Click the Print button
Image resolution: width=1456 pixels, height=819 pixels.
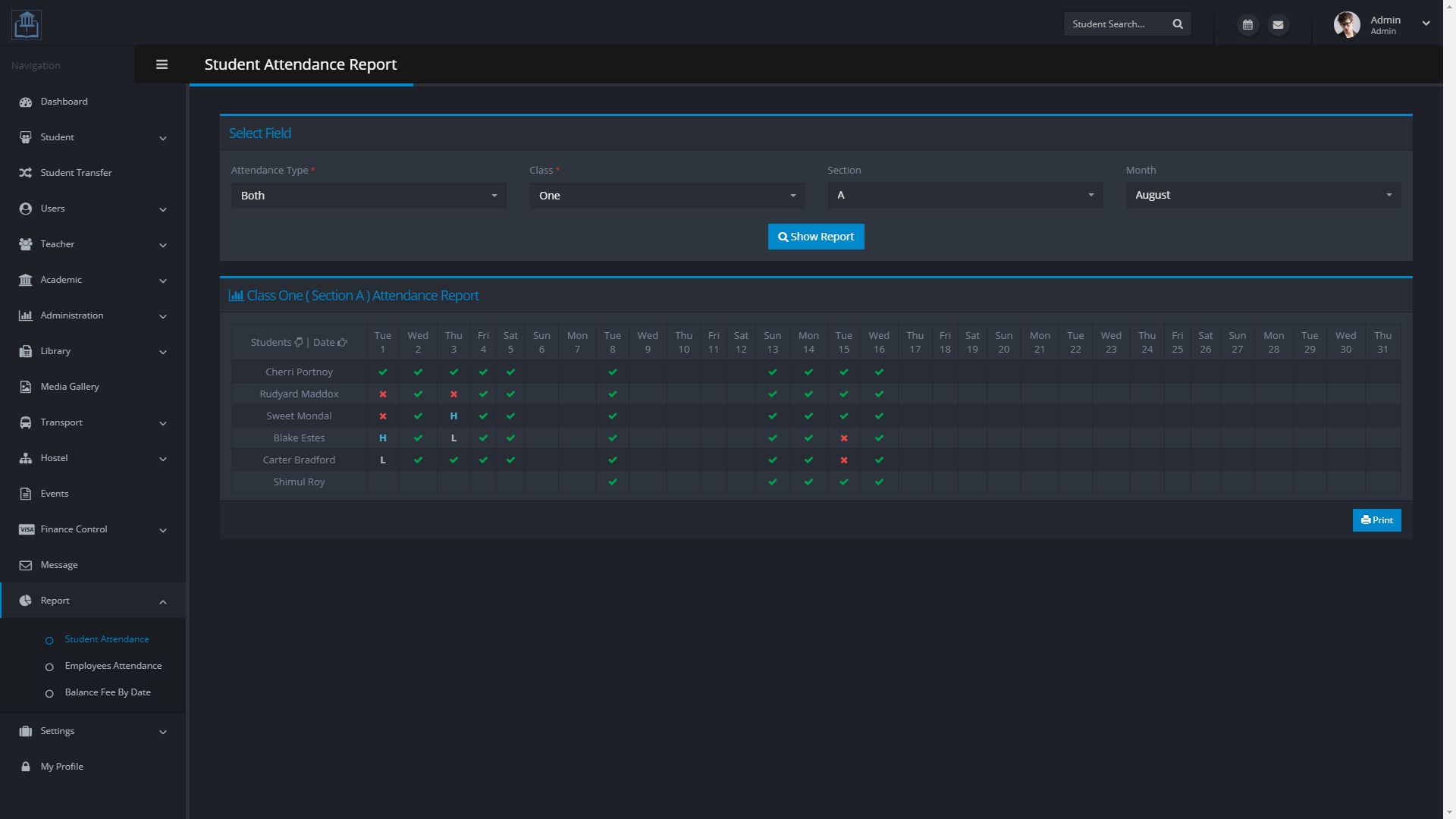tap(1376, 520)
